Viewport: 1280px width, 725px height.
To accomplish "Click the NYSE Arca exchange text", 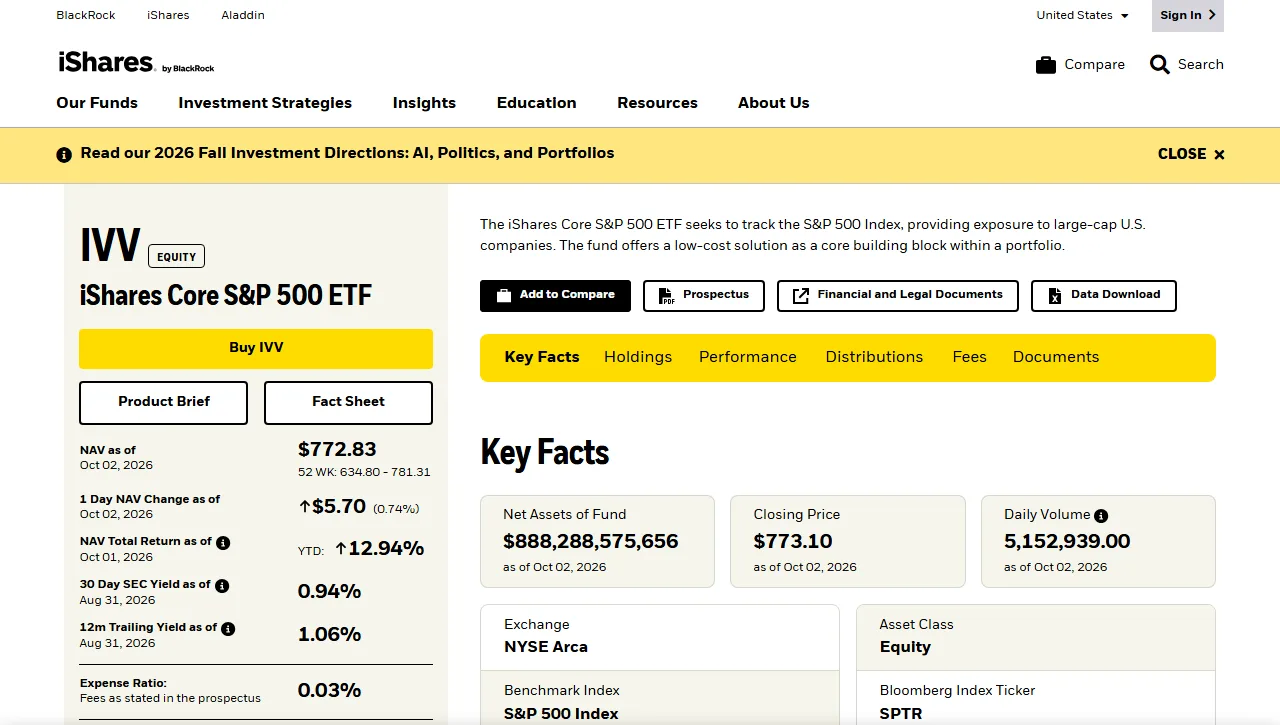I will [x=546, y=647].
